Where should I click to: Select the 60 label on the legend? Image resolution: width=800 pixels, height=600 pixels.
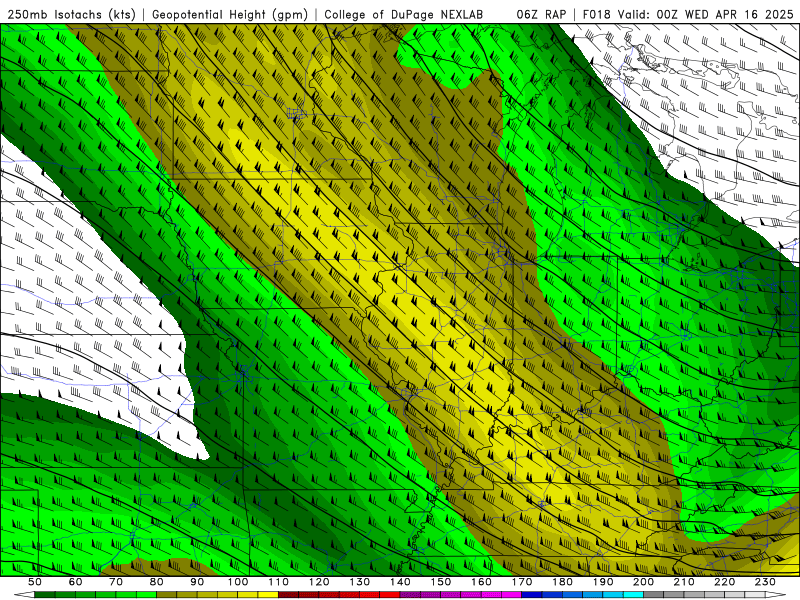point(75,582)
